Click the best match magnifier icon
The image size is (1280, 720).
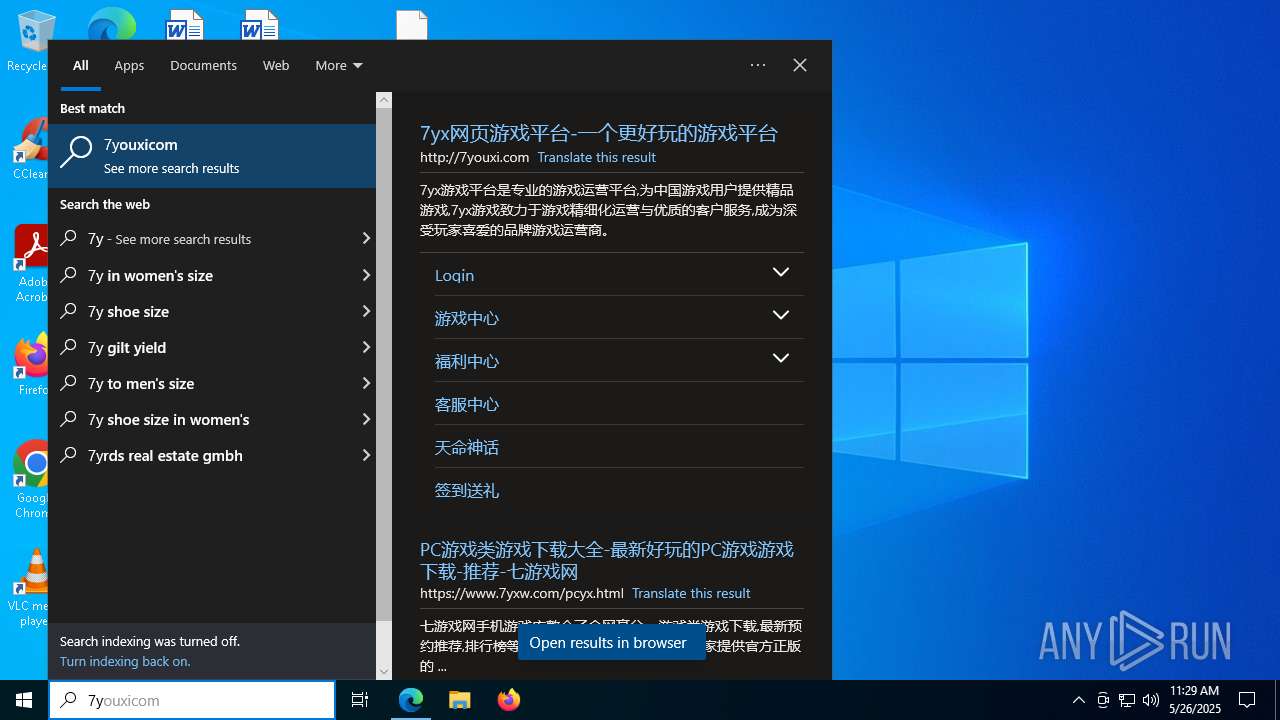click(76, 152)
